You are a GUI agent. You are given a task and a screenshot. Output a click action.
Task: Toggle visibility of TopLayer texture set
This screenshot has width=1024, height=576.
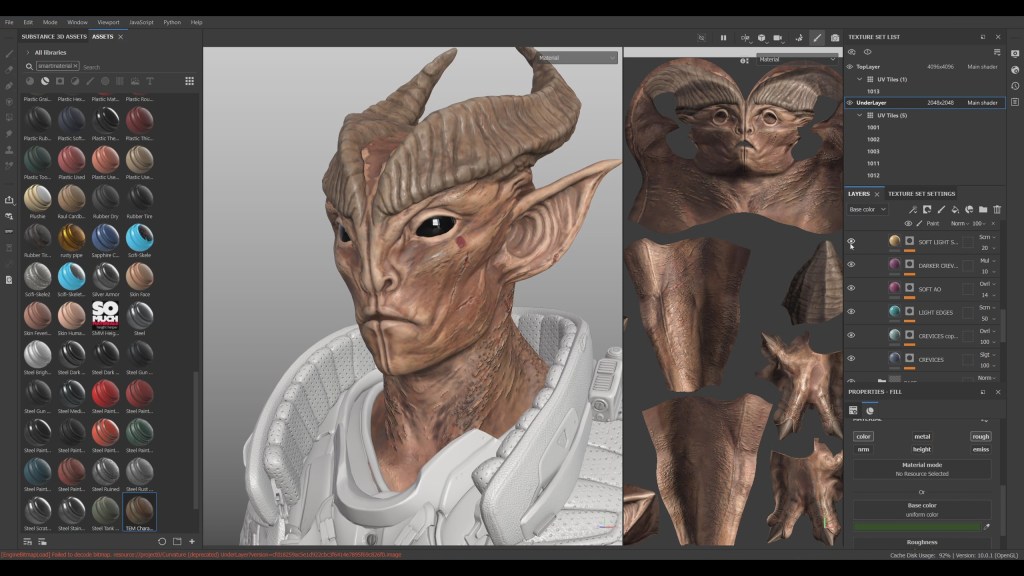[850, 67]
